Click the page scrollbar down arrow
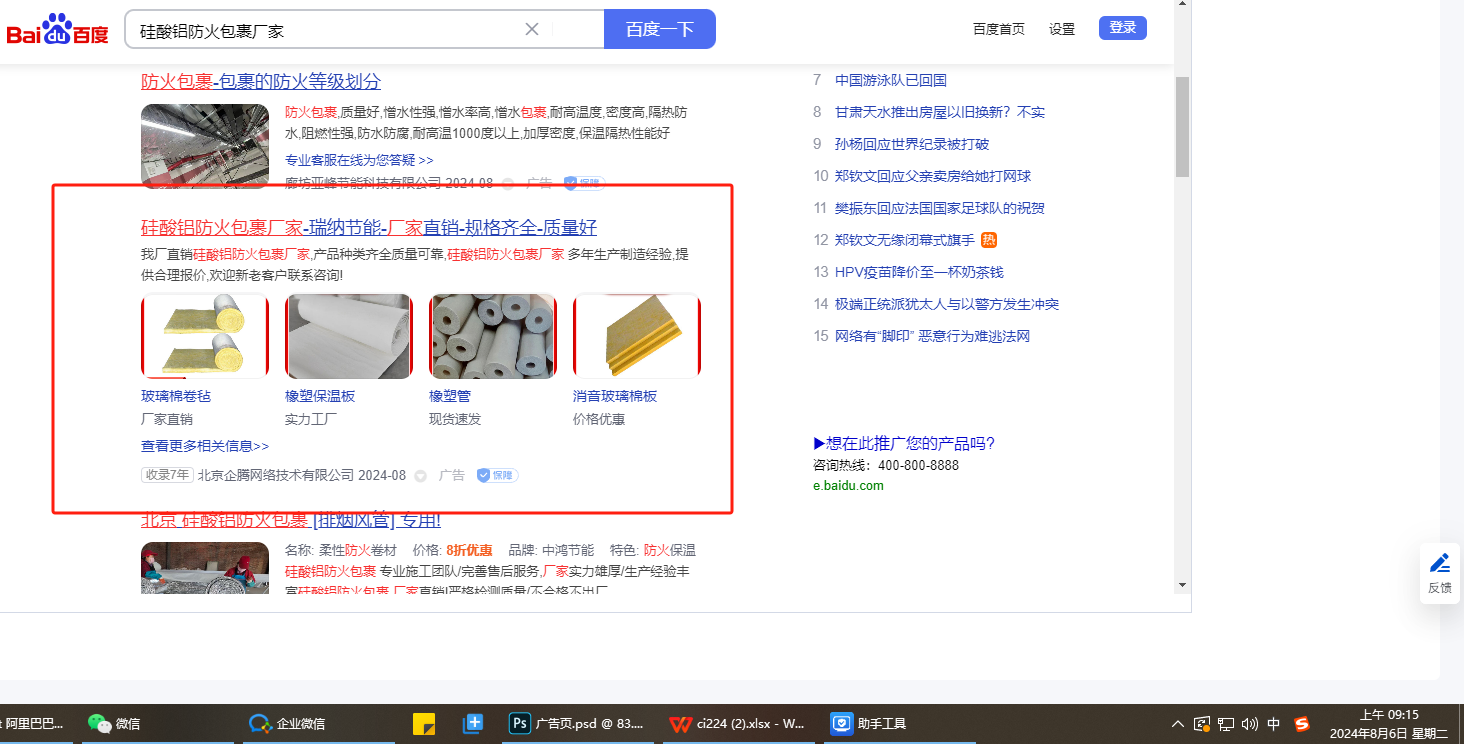The height and width of the screenshot is (744, 1464). pos(1183,585)
